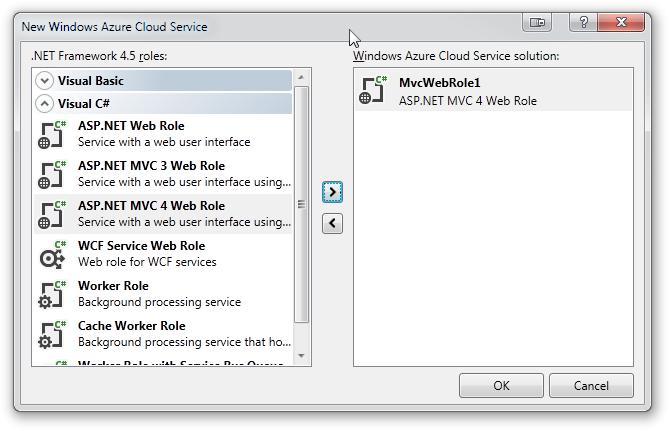Click the Worker Role gear icon
The width and height of the screenshot is (670, 431).
click(52, 294)
